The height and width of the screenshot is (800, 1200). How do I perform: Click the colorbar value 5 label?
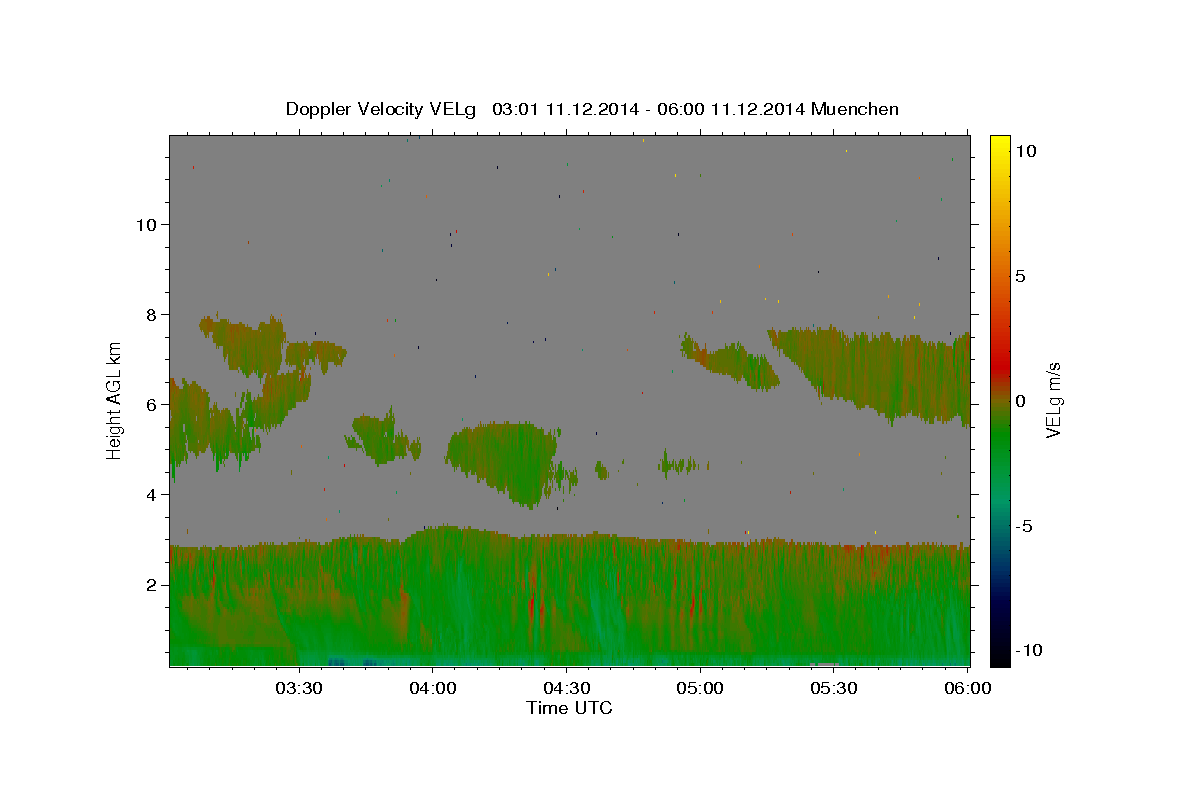(x=1020, y=276)
